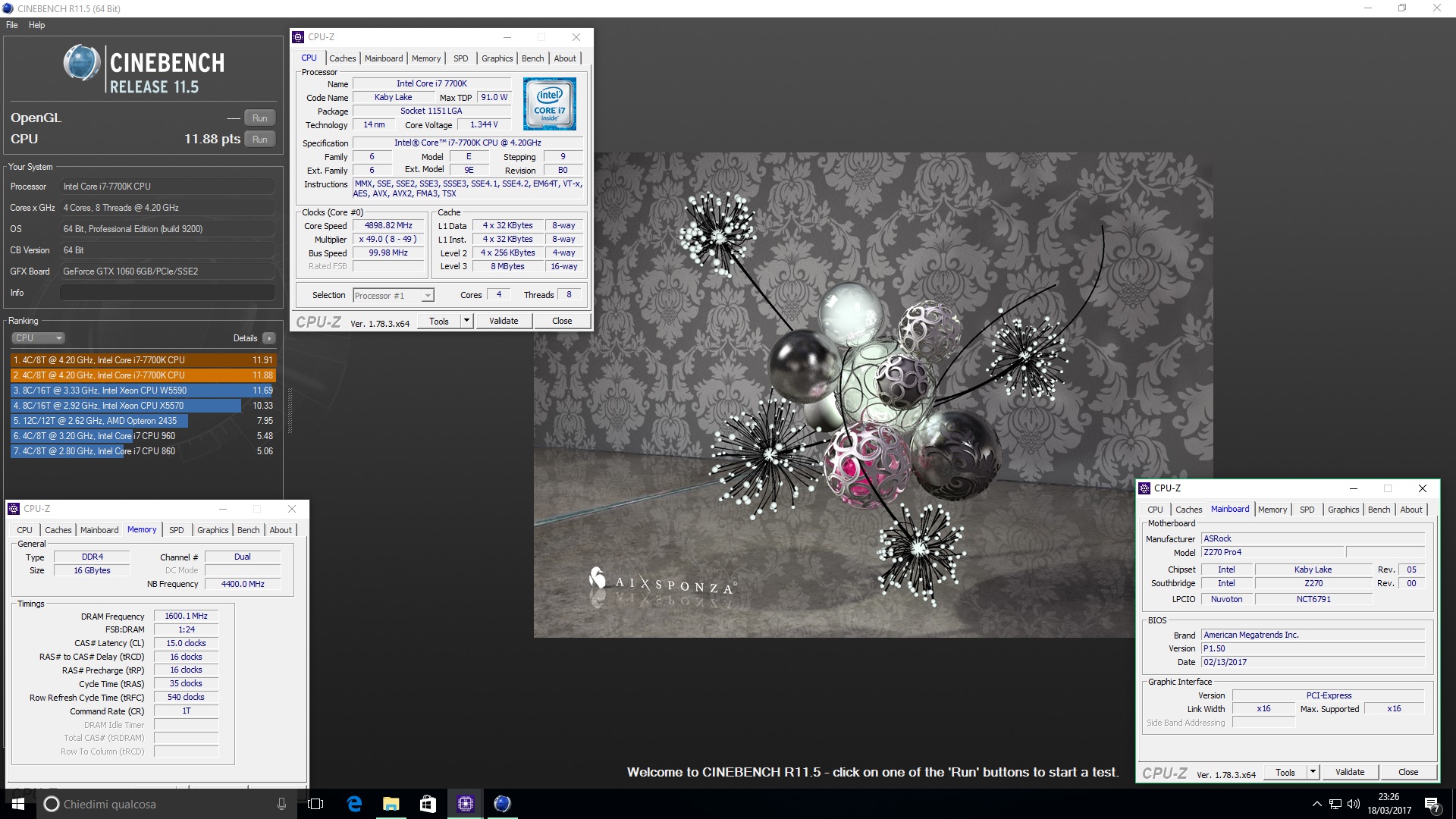Open CPU tab in Memory CPU-Z window
The width and height of the screenshot is (1456, 819).
24,530
